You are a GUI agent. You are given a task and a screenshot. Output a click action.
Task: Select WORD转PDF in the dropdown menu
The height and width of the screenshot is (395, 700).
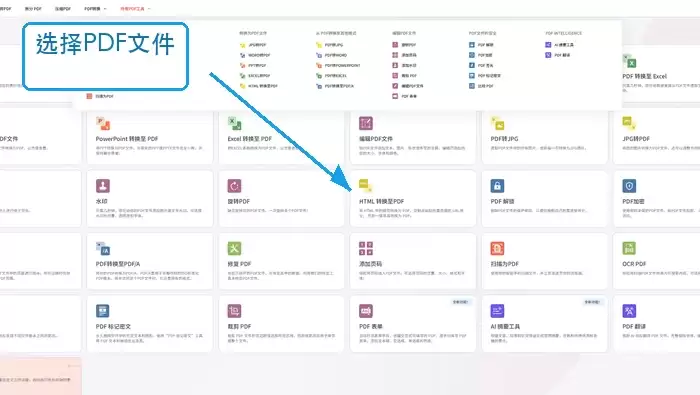coord(255,55)
